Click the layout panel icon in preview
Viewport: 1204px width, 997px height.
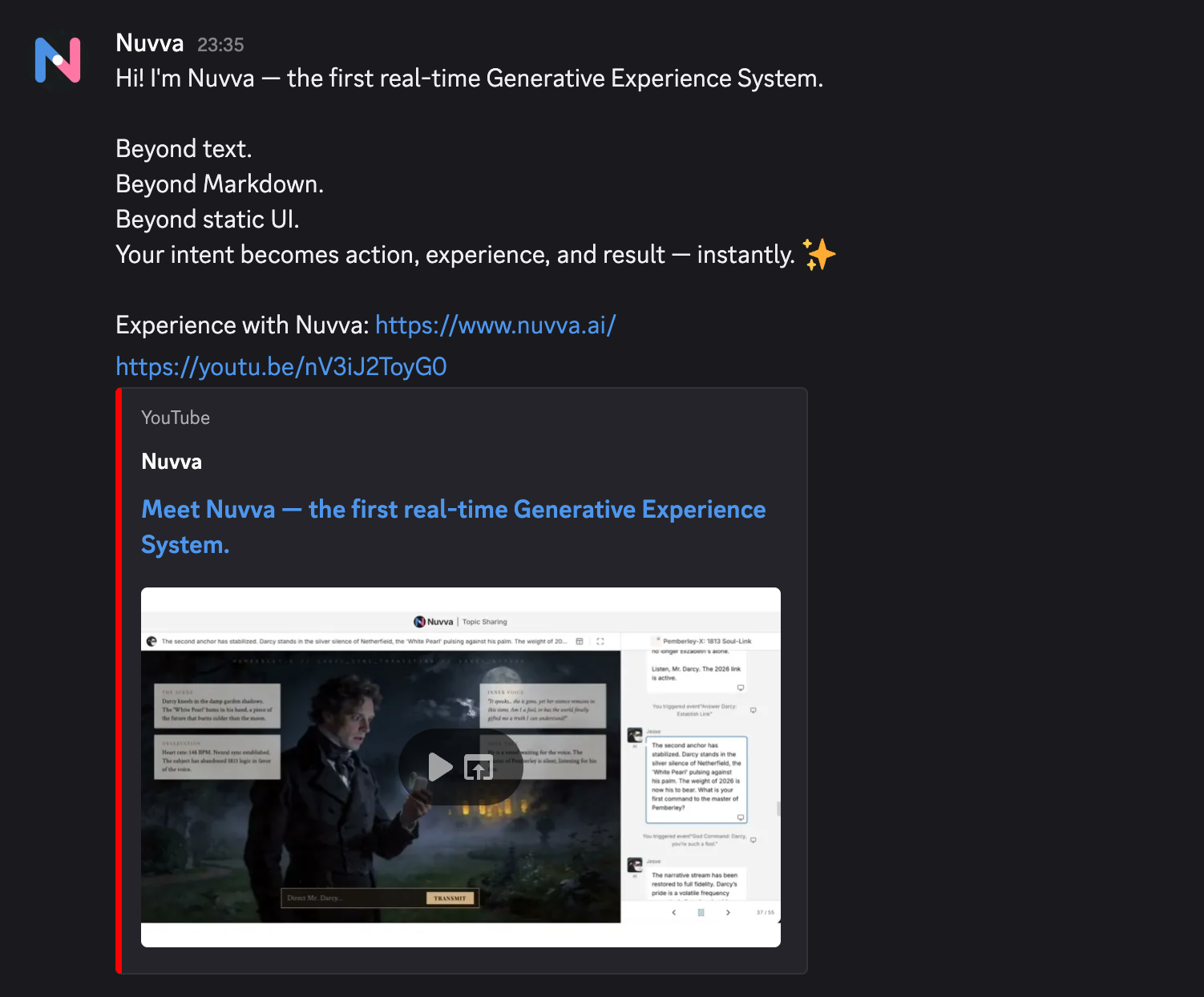pos(580,641)
